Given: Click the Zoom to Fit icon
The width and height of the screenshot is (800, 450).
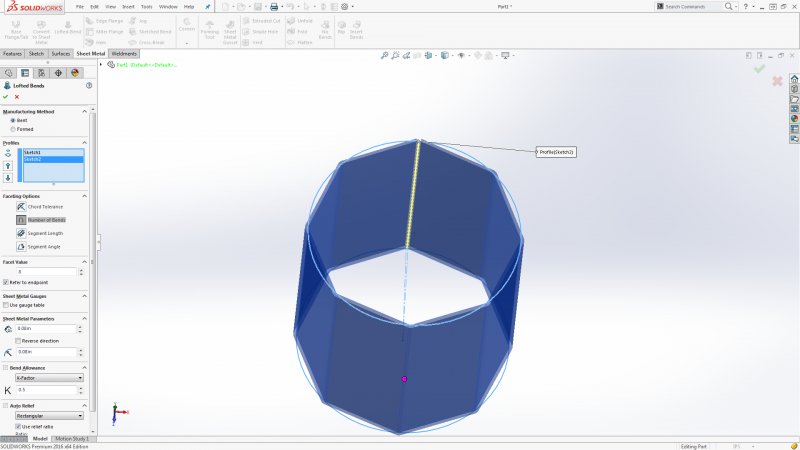Looking at the screenshot, I should (384, 55).
